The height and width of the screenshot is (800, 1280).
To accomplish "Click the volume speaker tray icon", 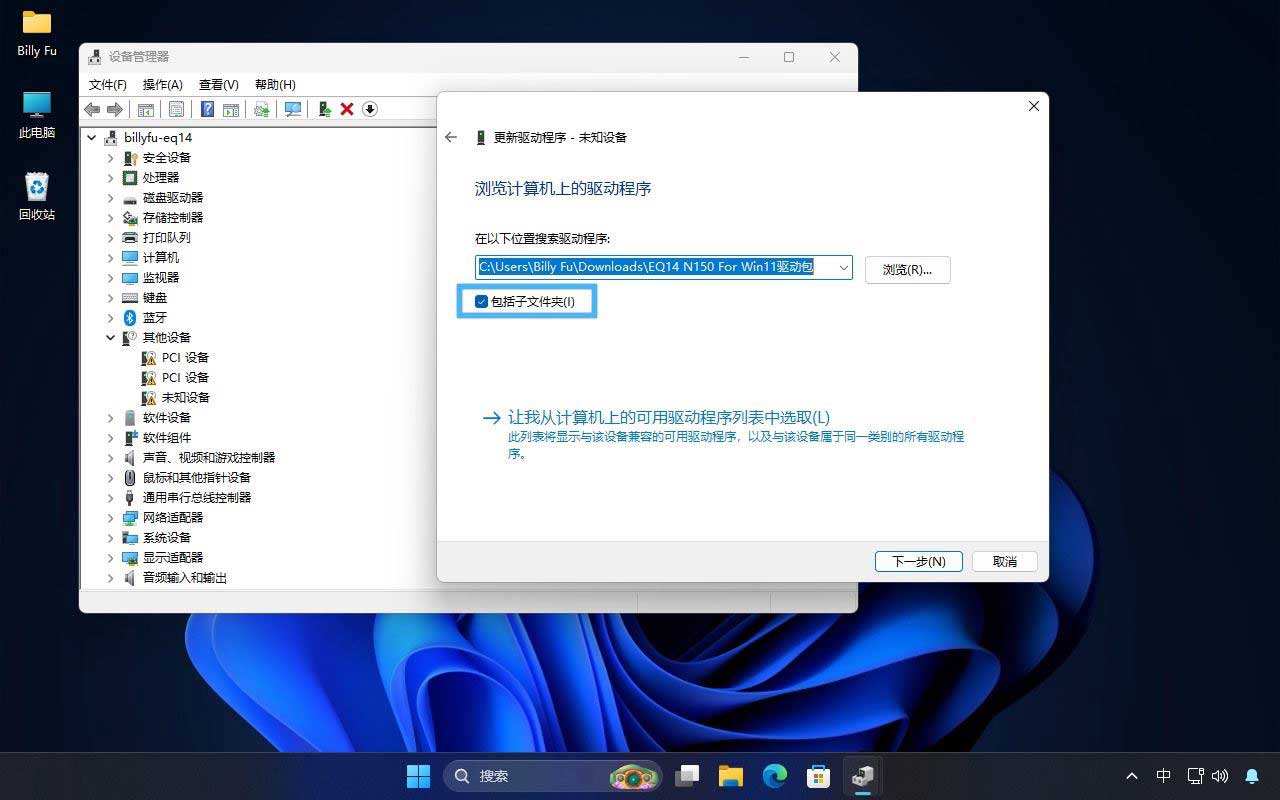I will click(1220, 776).
